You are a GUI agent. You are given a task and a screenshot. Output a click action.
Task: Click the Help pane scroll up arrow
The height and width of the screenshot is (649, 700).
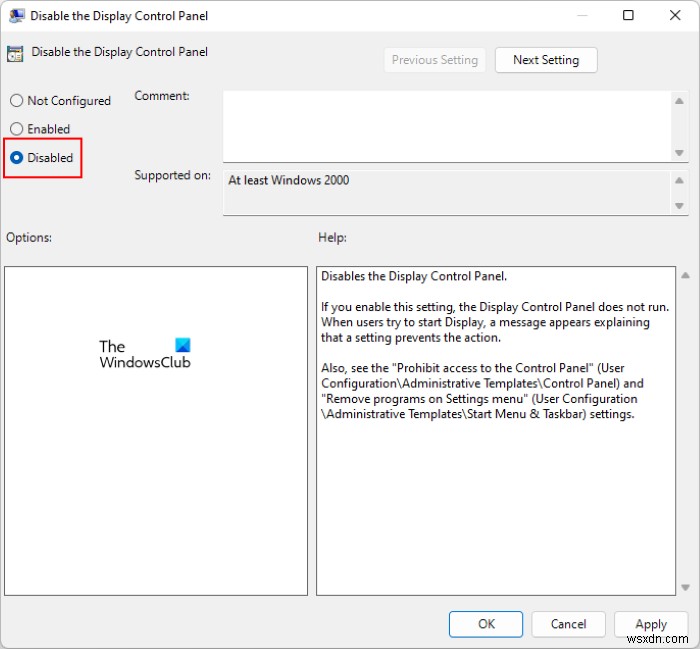[685, 275]
